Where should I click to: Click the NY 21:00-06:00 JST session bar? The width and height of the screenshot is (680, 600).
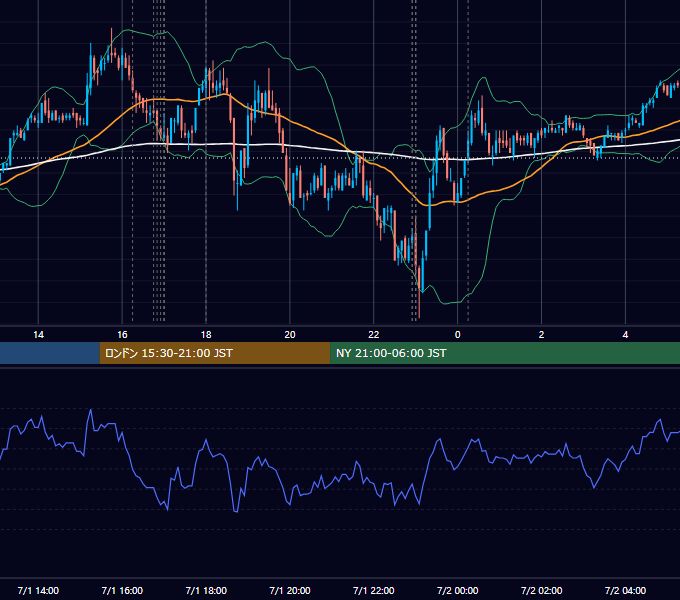505,353
